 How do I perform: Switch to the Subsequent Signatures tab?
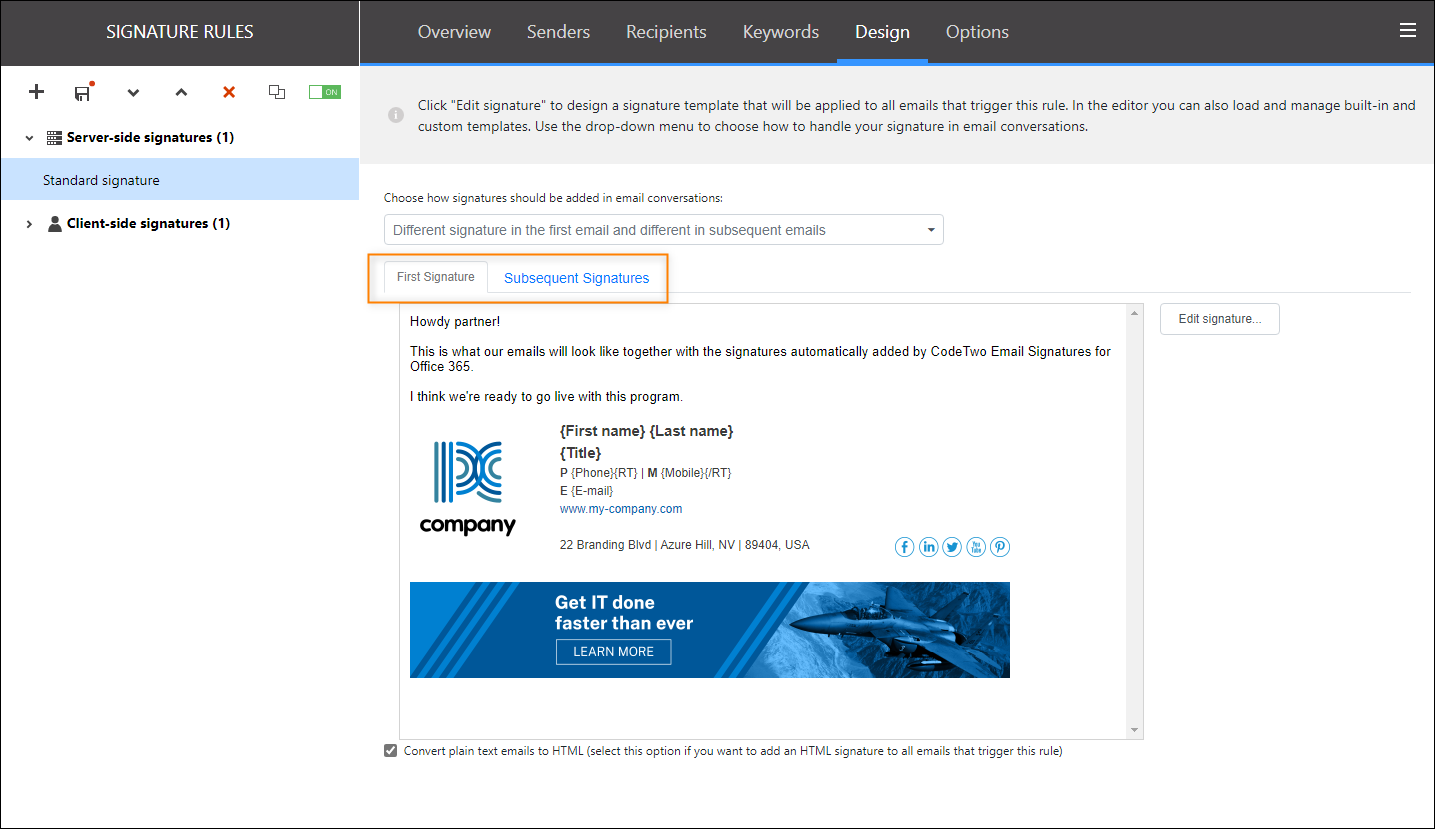(x=576, y=278)
